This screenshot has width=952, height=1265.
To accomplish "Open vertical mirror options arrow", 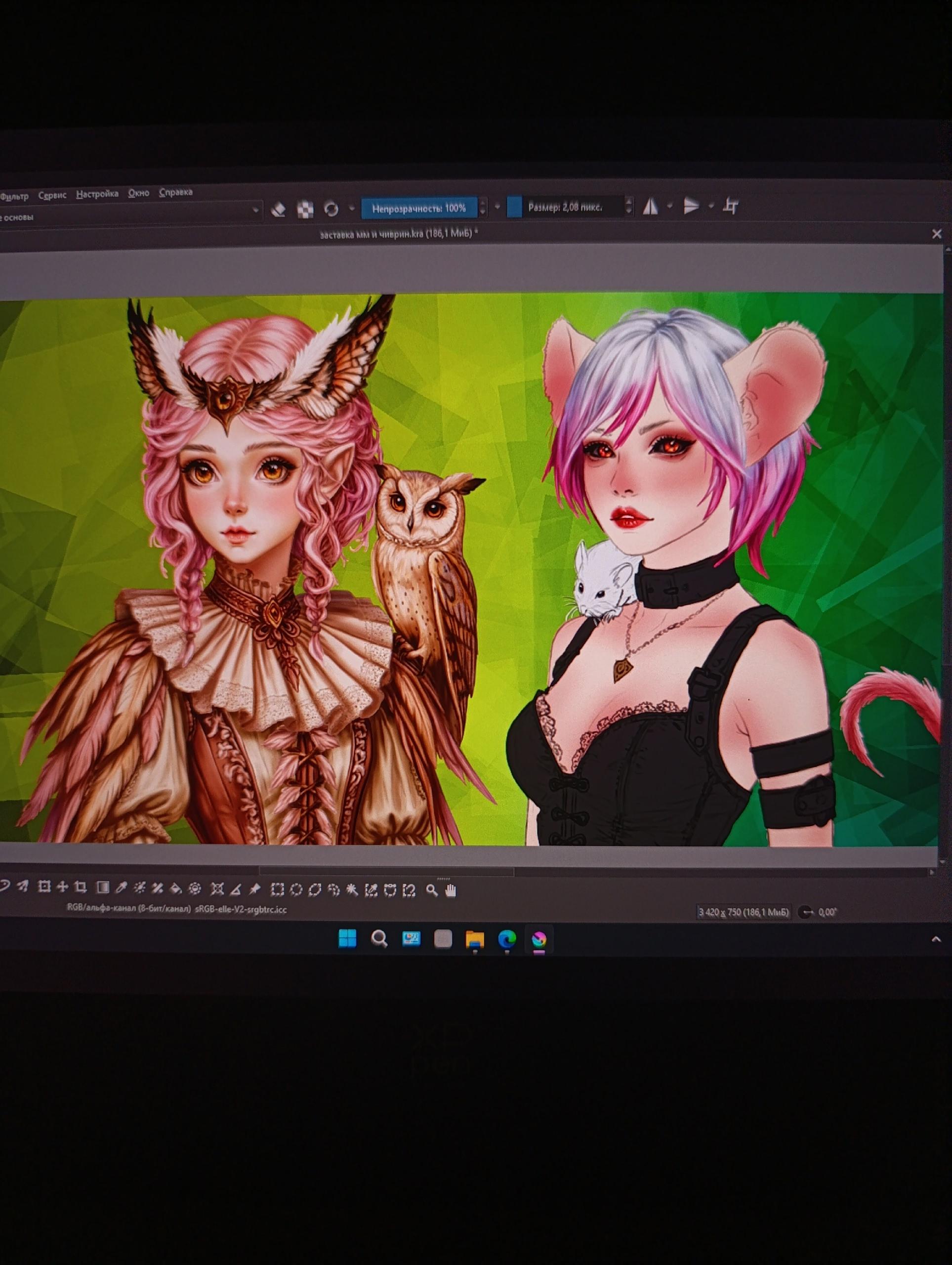I will pyautogui.click(x=711, y=205).
